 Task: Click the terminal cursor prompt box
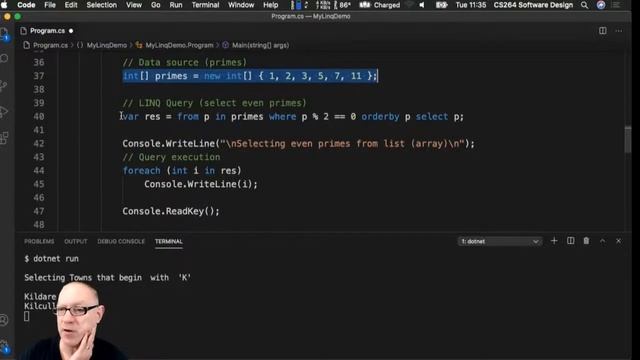(x=27, y=316)
